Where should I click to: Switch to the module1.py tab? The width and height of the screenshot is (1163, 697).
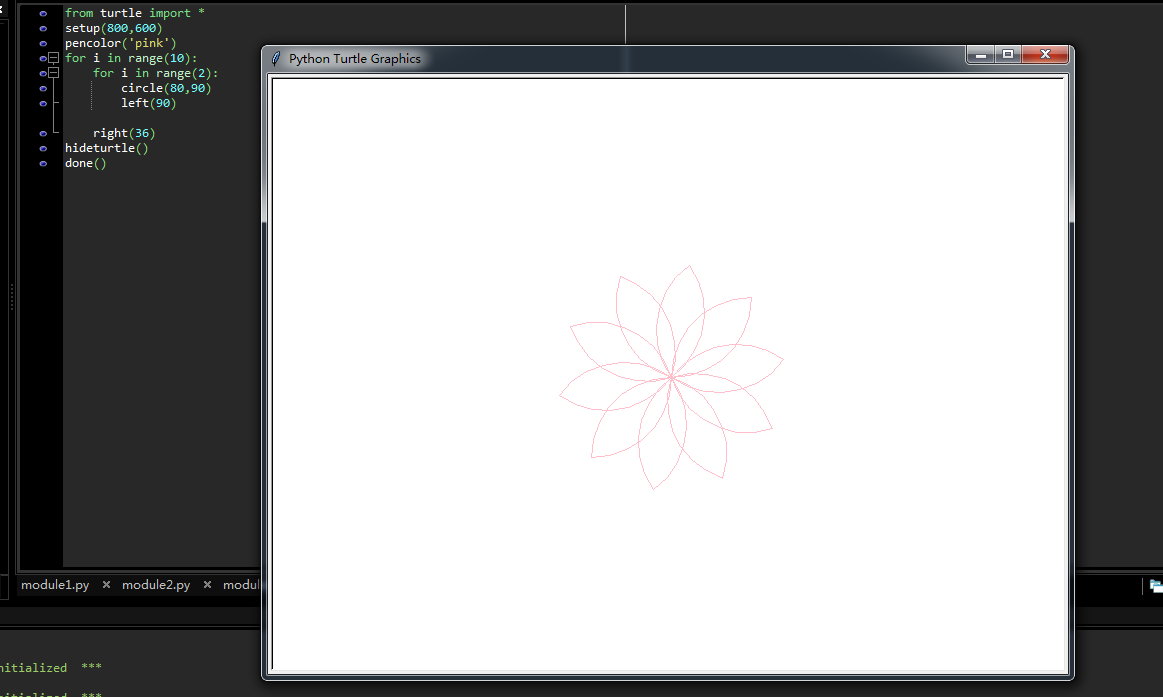click(x=55, y=585)
